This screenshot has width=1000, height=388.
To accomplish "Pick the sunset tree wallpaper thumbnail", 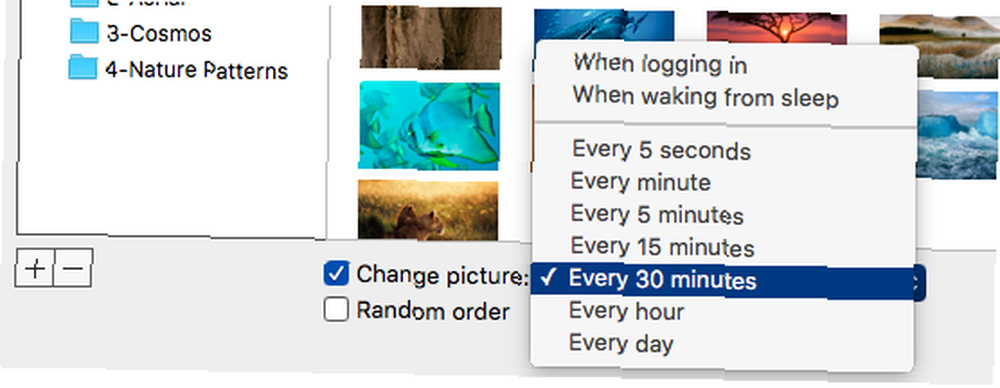I will click(x=777, y=27).
